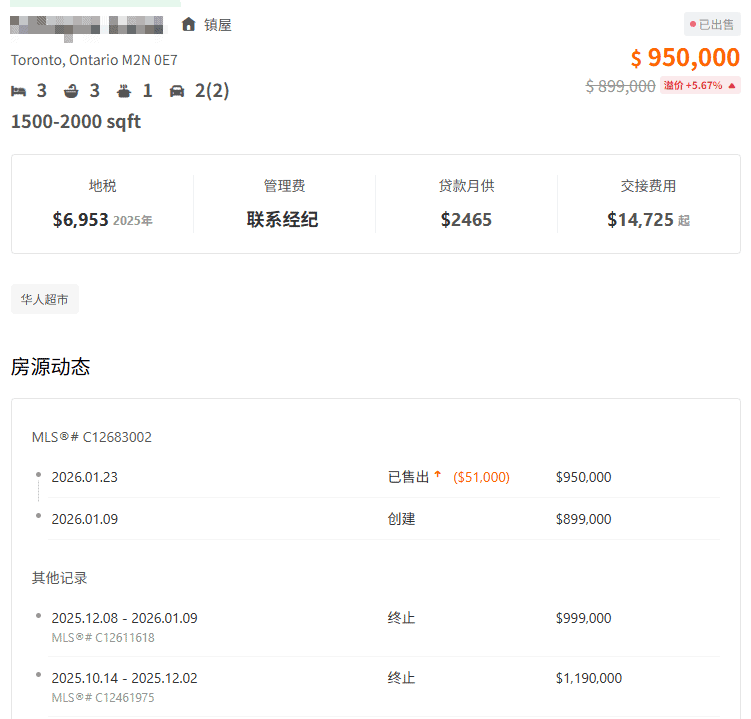Select the 华人超市 tag
The image size is (751, 719).
click(x=45, y=299)
